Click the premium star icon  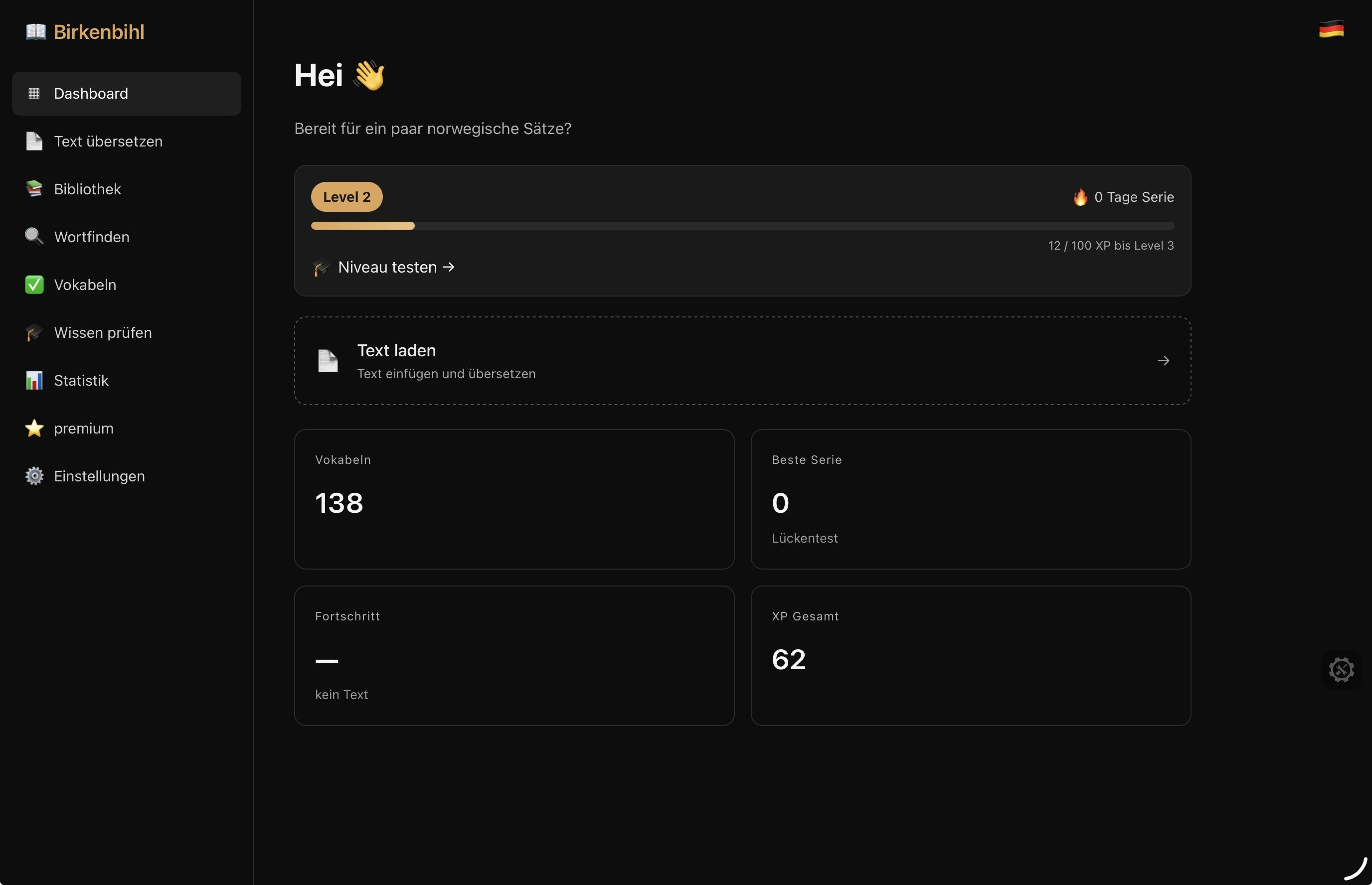[34, 428]
